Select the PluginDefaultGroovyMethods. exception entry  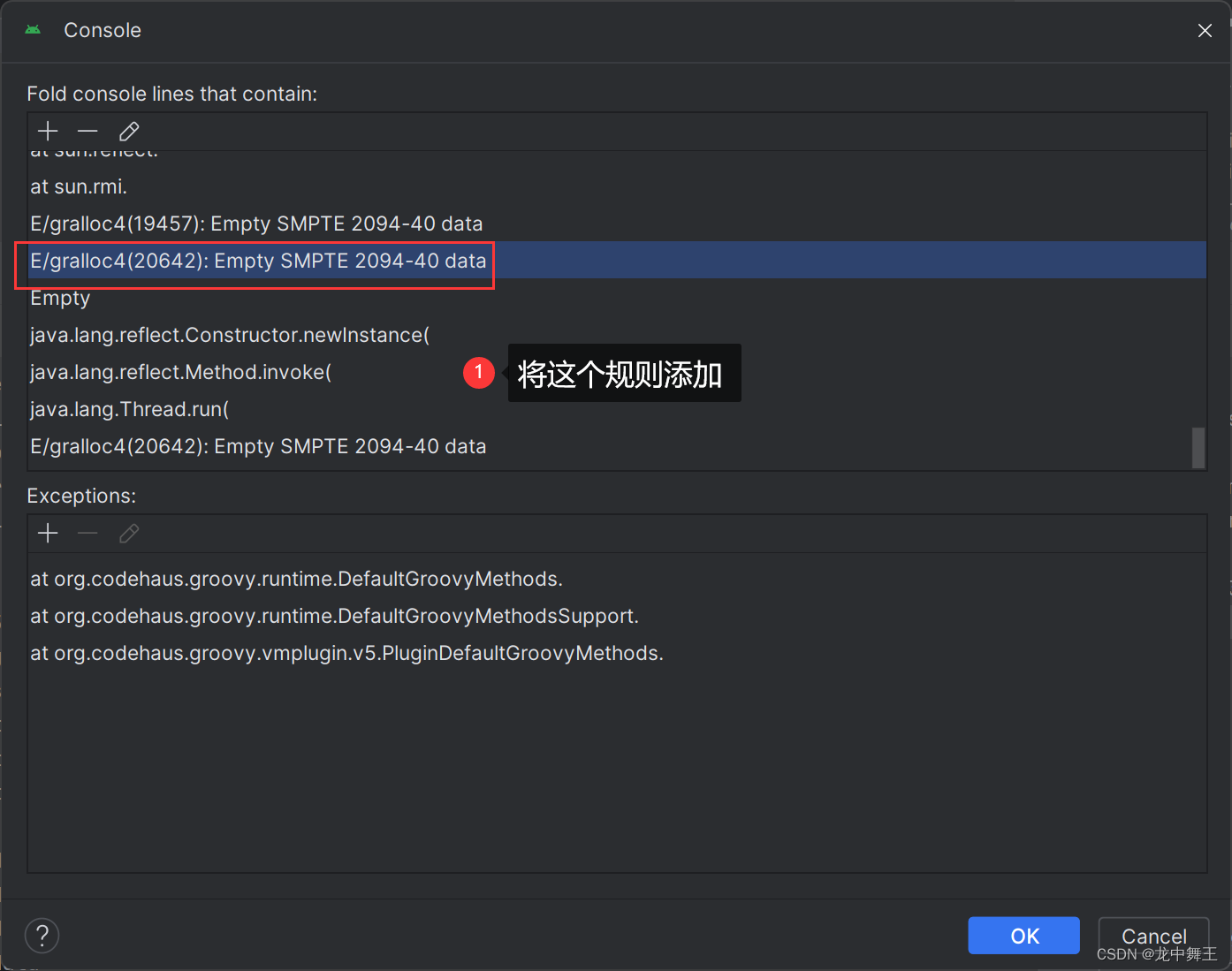click(x=617, y=653)
